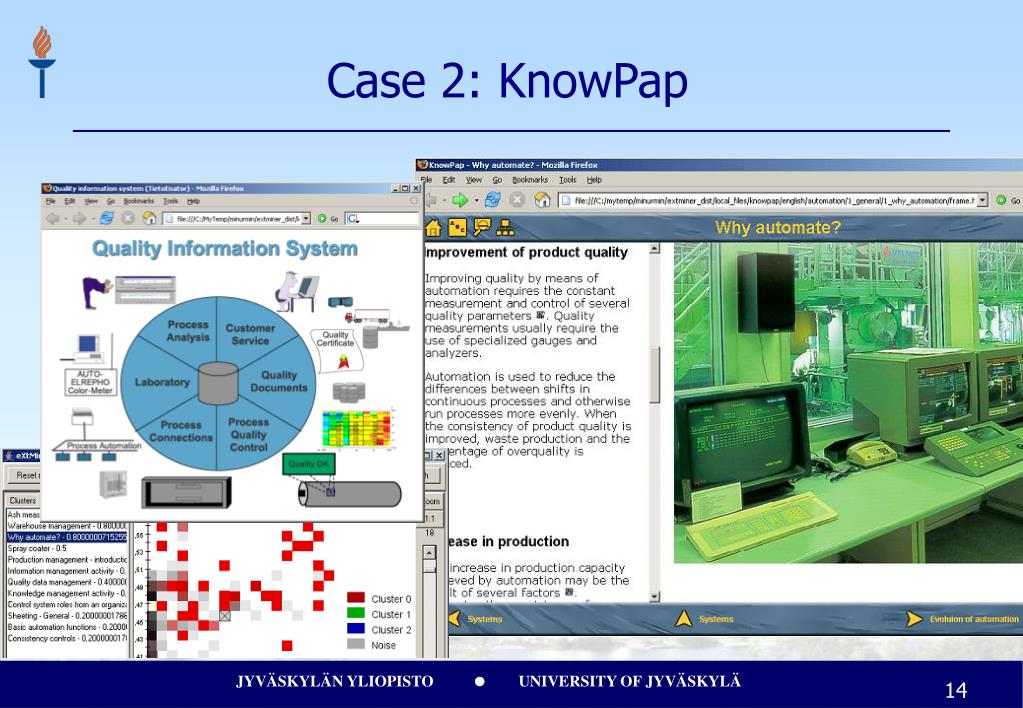
Task: Click the Back arrow in the Quality Information System window
Action: click(x=53, y=219)
